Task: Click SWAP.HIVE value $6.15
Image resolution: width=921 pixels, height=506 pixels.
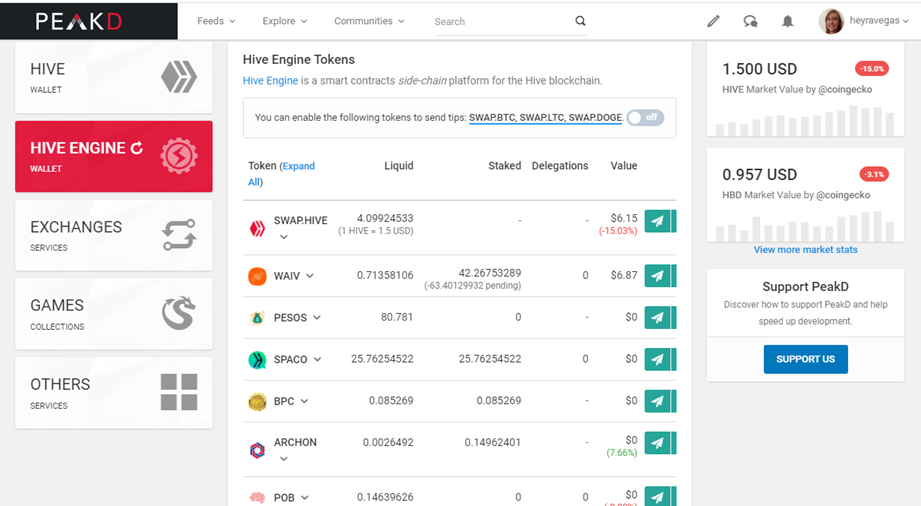Action: click(623, 218)
